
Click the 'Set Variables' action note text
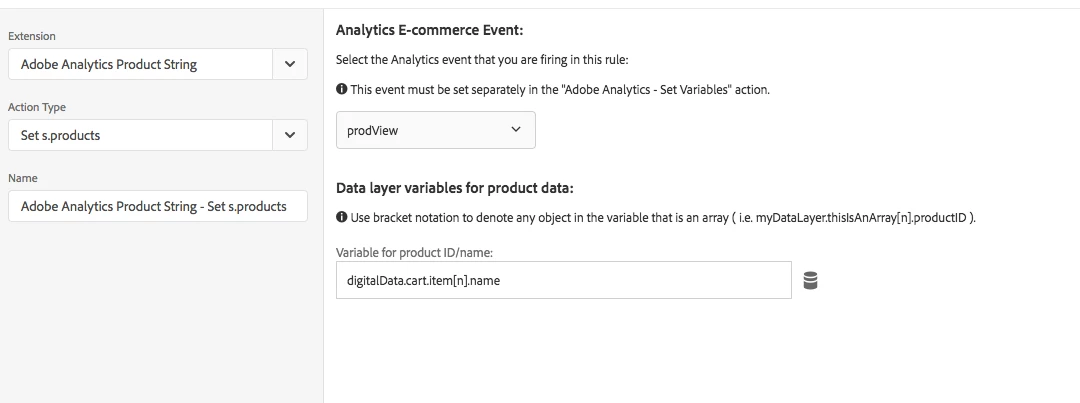[560, 89]
